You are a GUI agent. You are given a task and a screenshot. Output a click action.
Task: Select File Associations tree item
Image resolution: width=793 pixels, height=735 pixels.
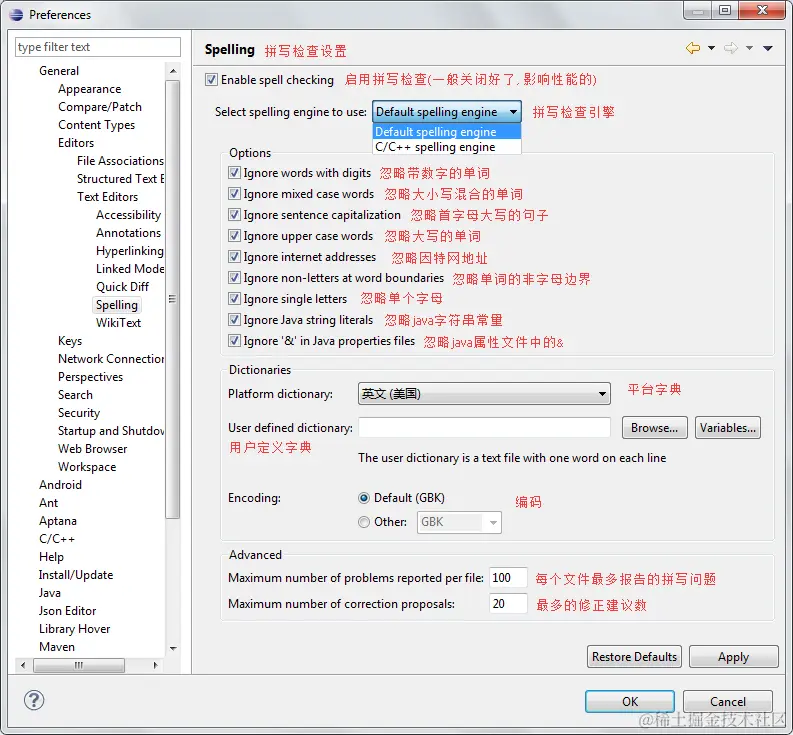point(120,161)
